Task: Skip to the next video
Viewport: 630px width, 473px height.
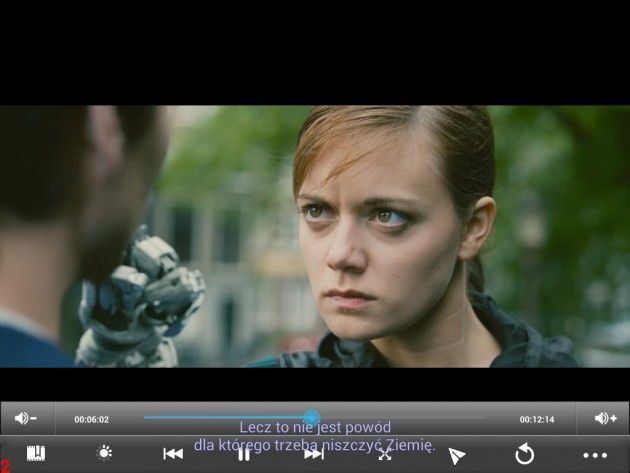Action: [314, 455]
